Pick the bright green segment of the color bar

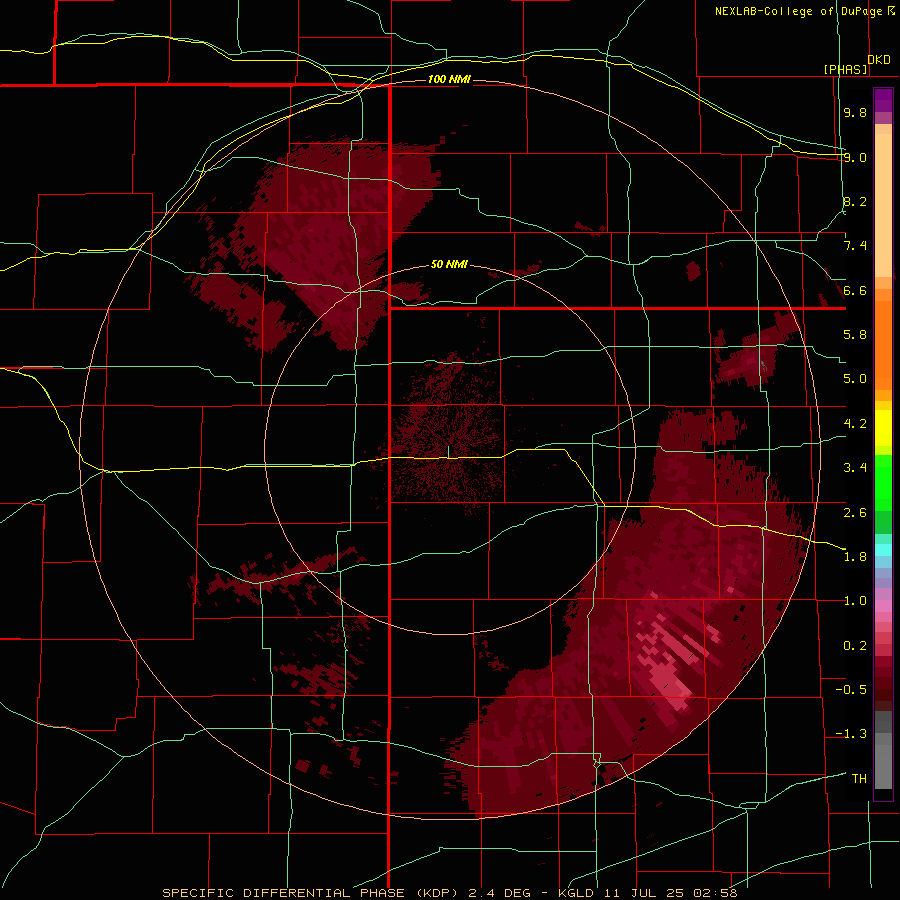tap(883, 482)
